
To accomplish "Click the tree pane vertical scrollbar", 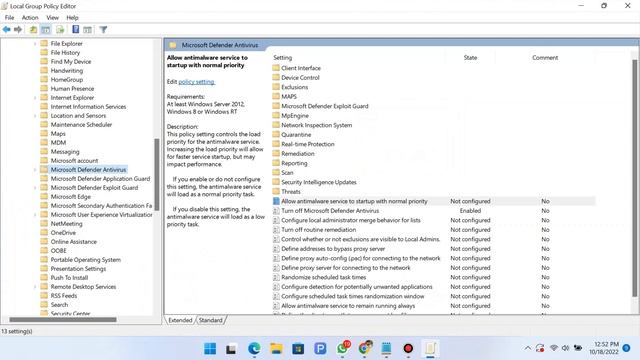I will pyautogui.click(x=157, y=176).
